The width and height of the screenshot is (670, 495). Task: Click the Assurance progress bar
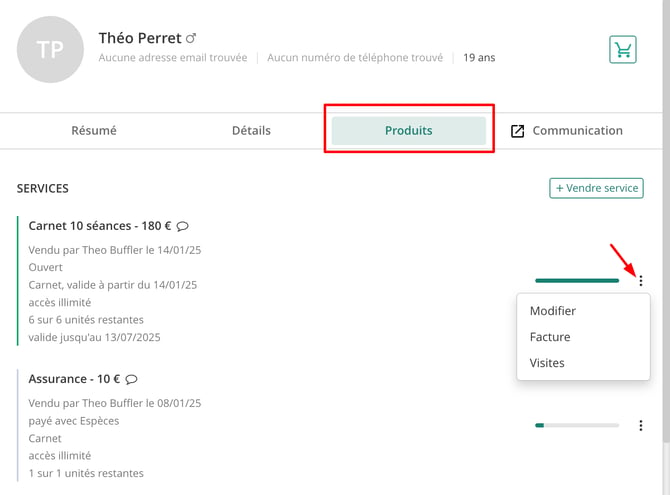tap(577, 425)
